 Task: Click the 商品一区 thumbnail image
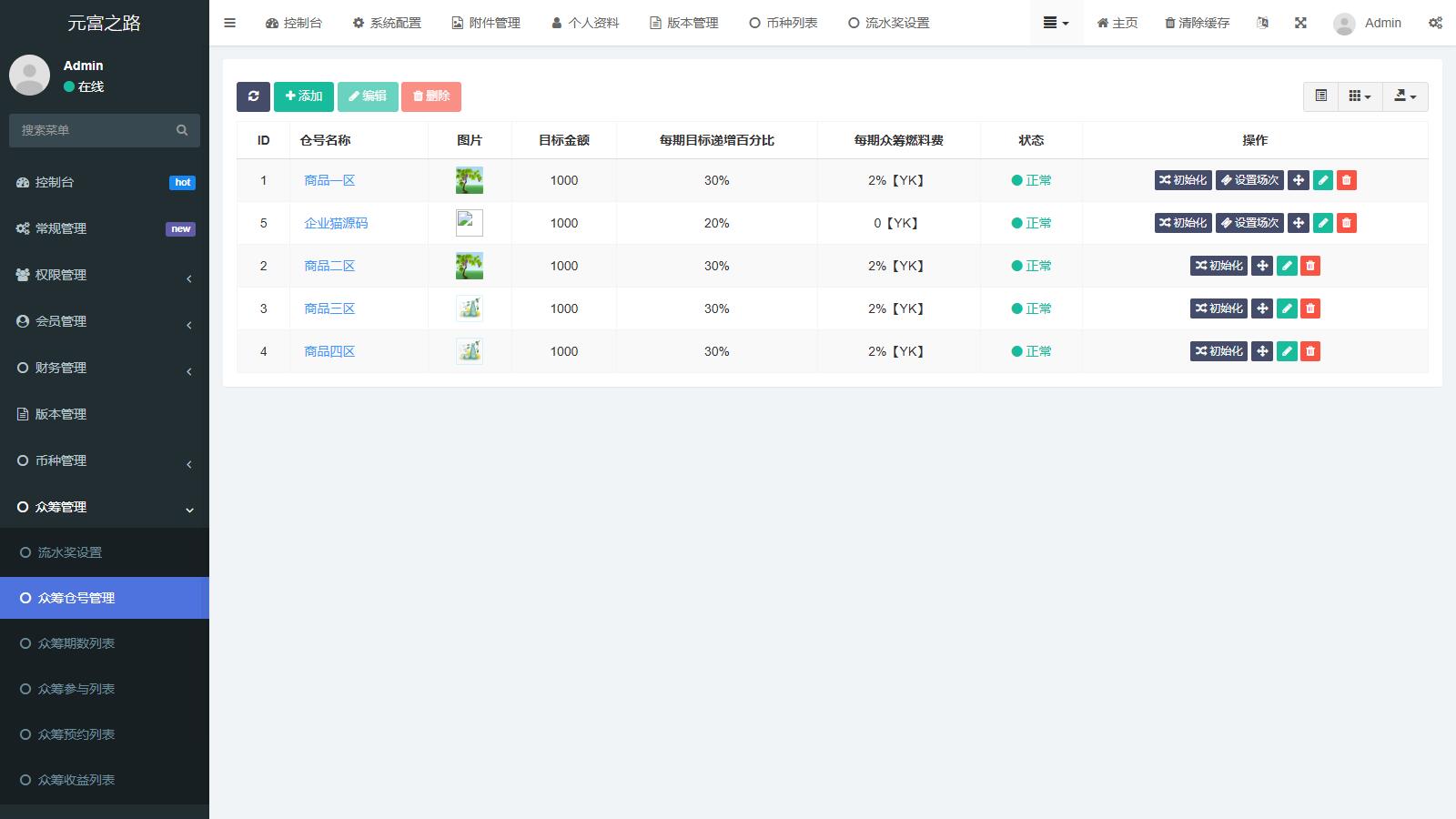pyautogui.click(x=470, y=180)
